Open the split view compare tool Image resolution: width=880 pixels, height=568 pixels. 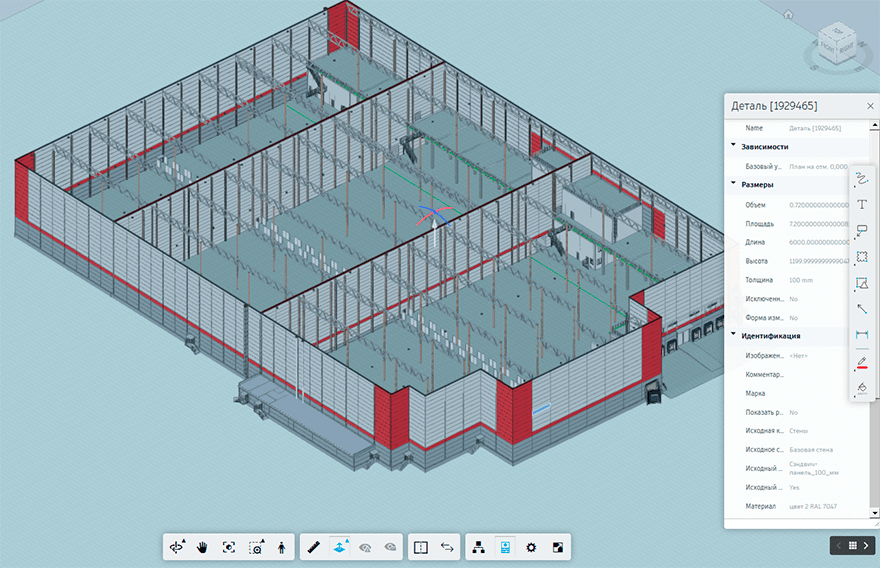[421, 547]
